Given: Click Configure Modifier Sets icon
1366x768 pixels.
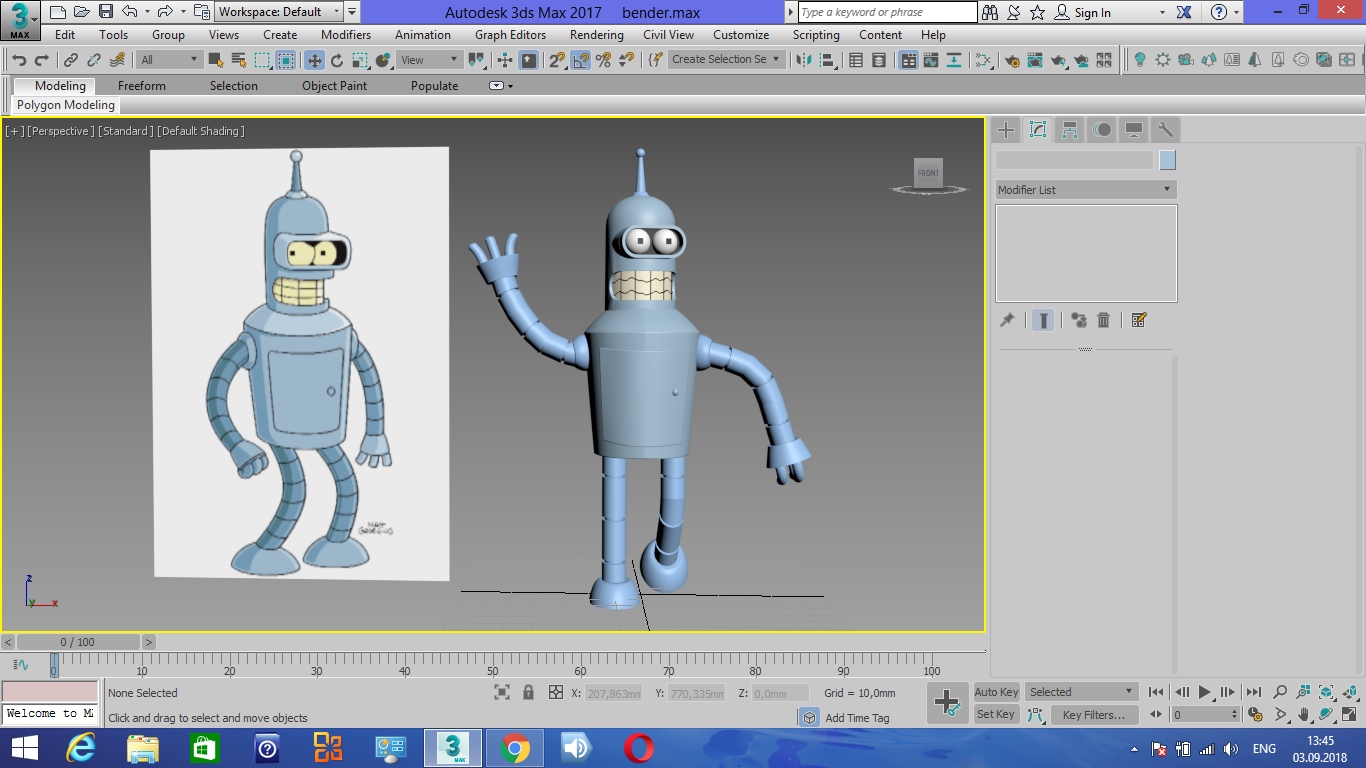Looking at the screenshot, I should (1138, 320).
